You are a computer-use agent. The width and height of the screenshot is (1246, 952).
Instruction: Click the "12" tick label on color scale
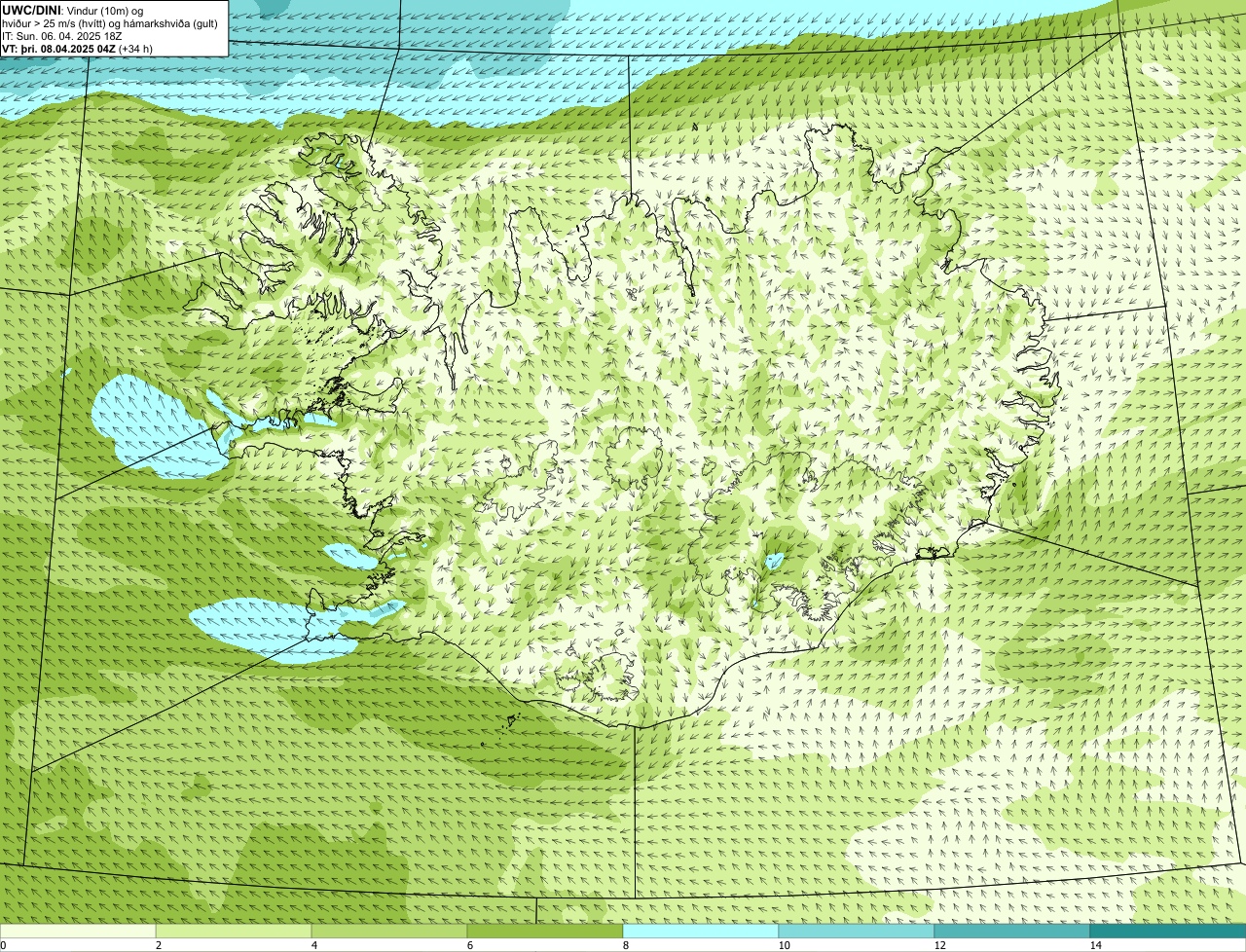pyautogui.click(x=939, y=945)
